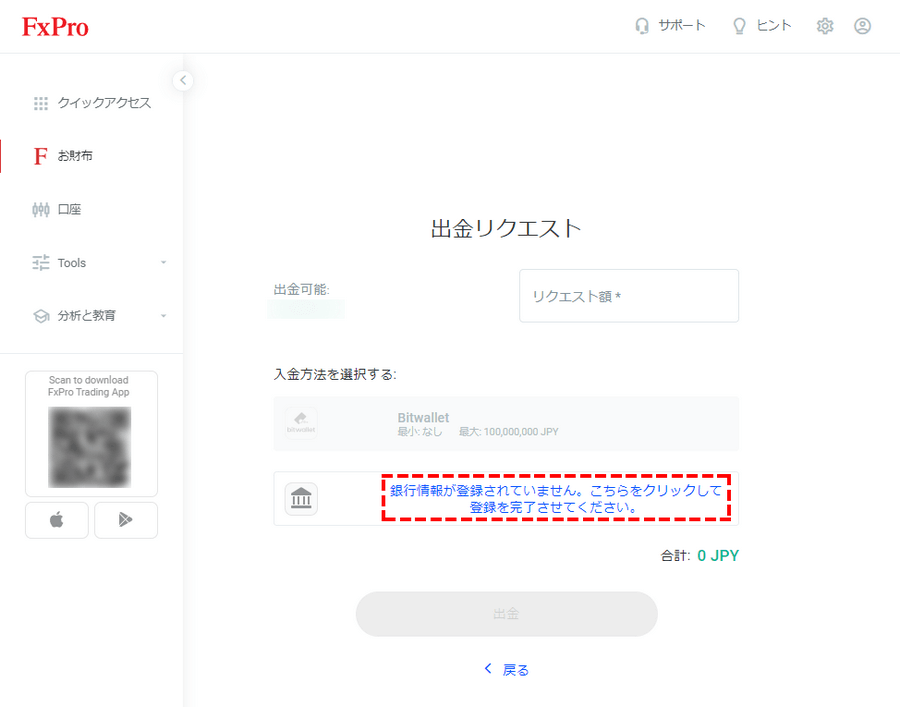
Task: Download app via Apple store button
Action: point(57,520)
